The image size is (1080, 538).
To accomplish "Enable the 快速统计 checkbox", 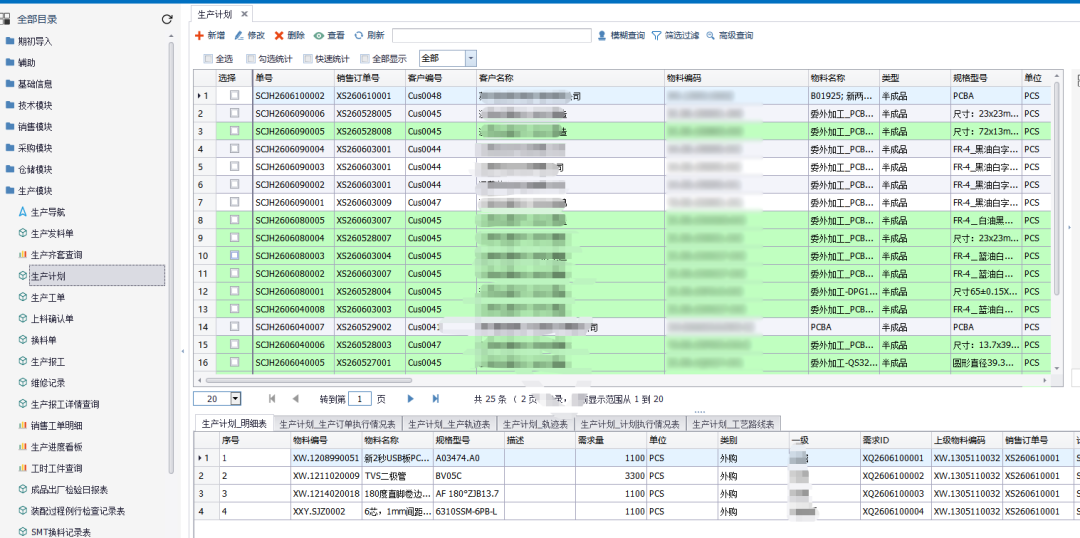I will (x=309, y=59).
